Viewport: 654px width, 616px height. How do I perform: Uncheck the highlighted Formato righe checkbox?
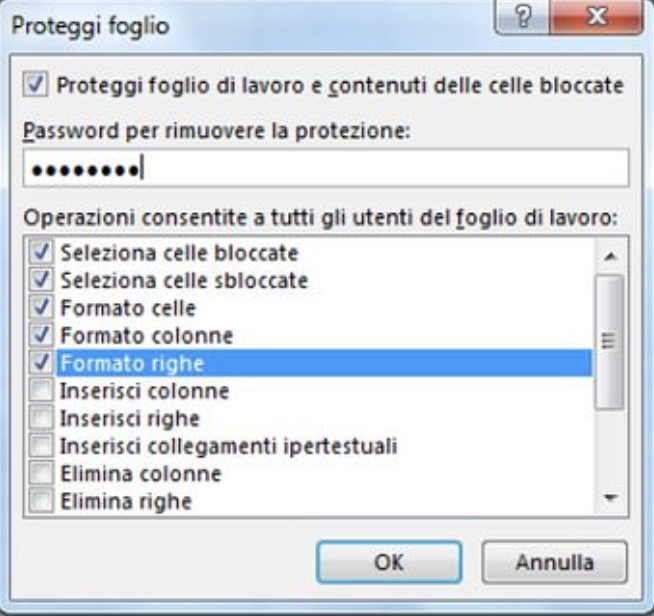click(41, 362)
